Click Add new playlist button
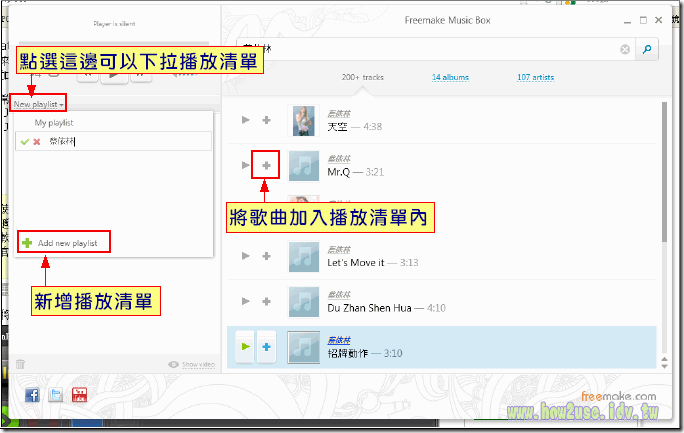The width and height of the screenshot is (684, 433). (x=66, y=243)
